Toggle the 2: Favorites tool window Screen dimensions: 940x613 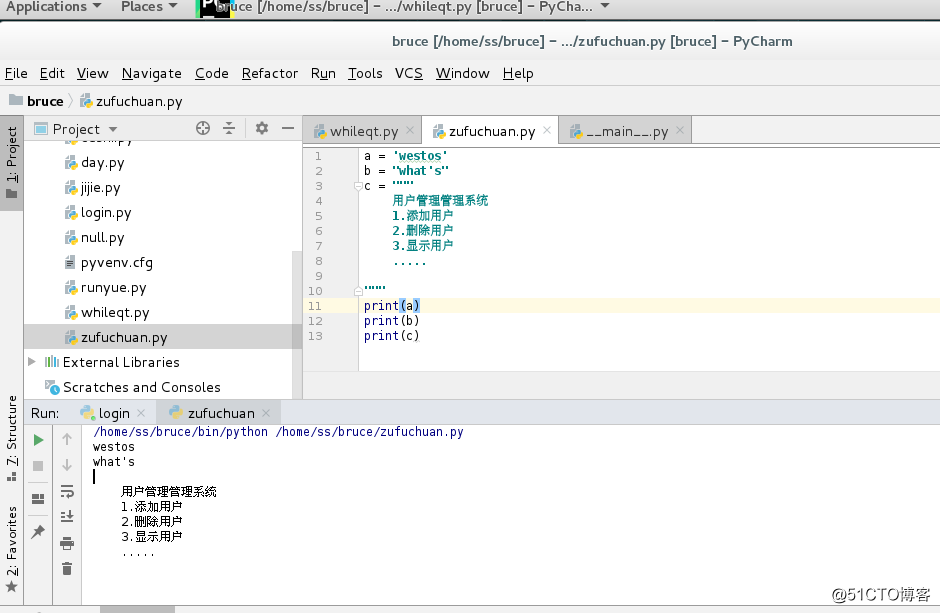pos(11,549)
